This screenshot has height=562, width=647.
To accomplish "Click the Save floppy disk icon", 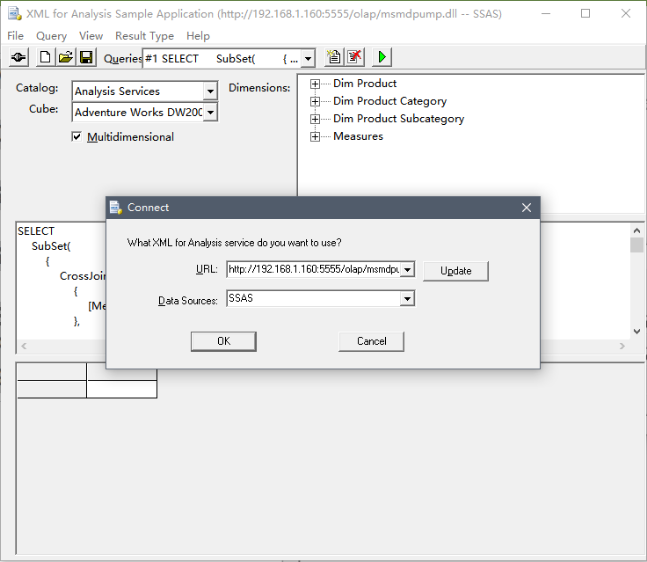I will coord(85,58).
